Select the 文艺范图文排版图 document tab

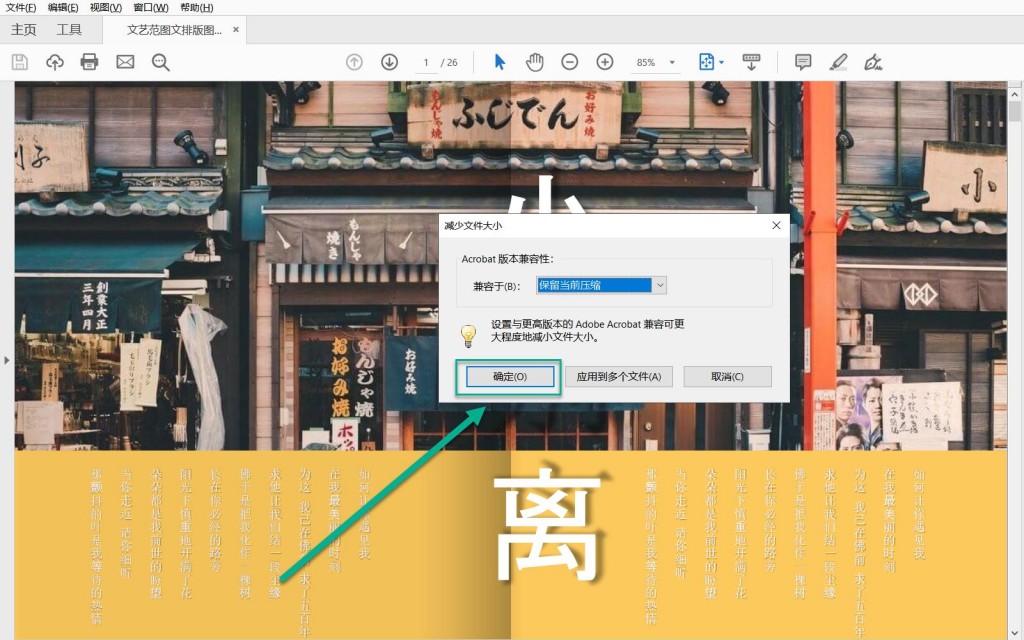(174, 30)
